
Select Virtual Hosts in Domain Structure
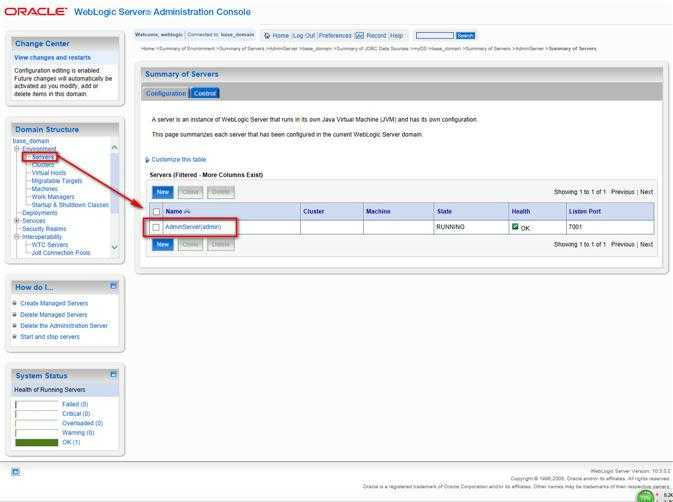click(x=49, y=173)
